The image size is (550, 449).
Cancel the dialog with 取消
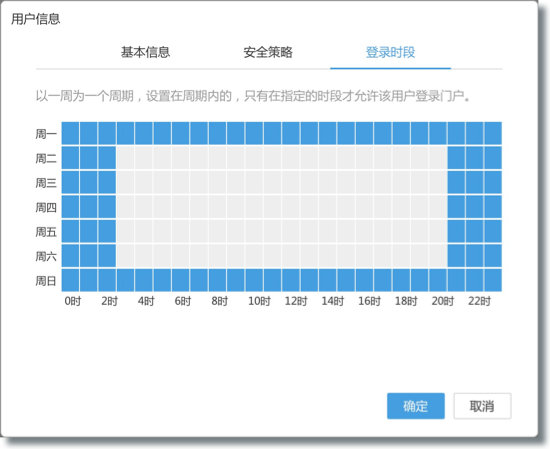coord(482,406)
